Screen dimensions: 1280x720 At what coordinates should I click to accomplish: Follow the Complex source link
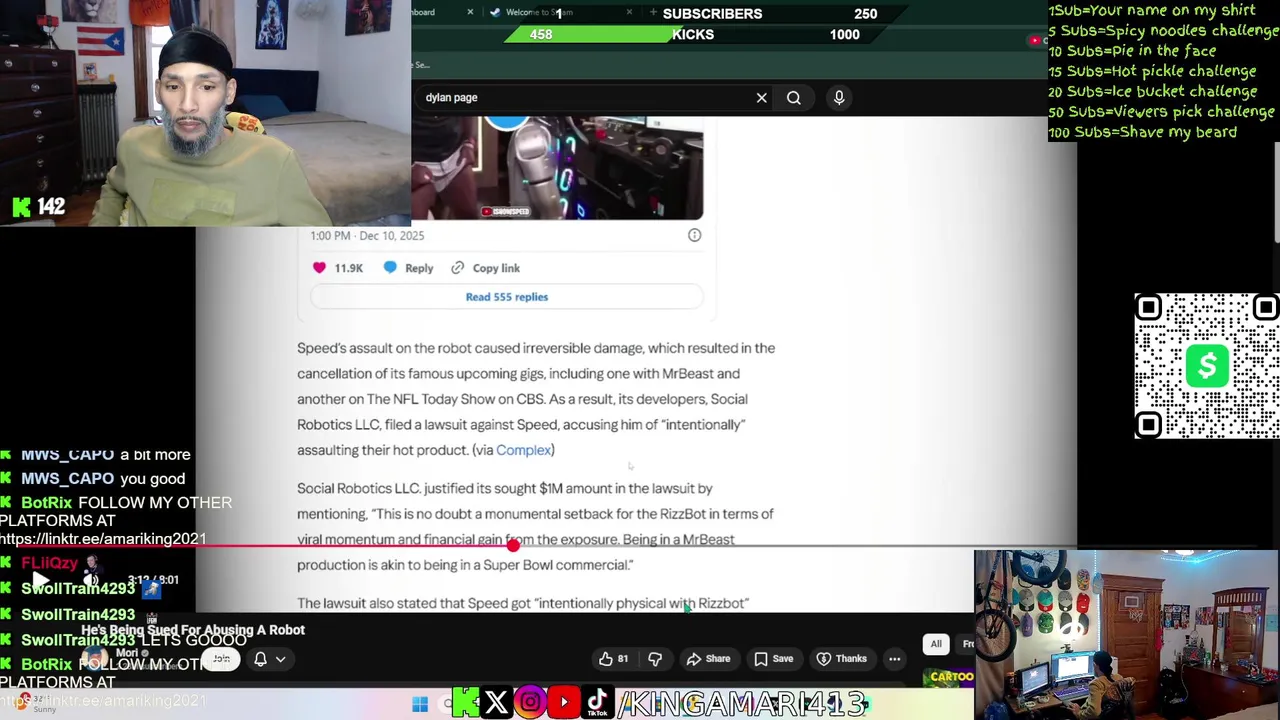point(524,450)
